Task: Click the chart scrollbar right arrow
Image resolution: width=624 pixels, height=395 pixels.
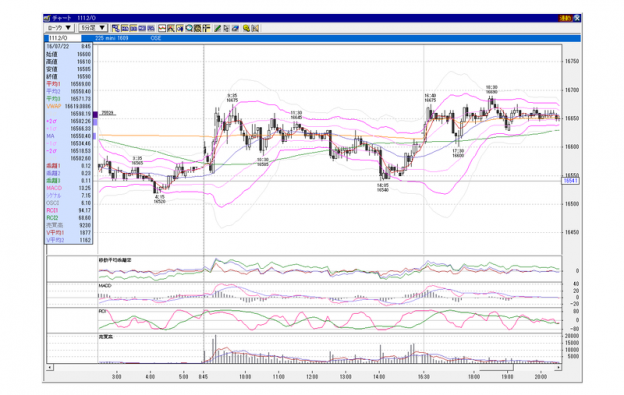Action: tap(558, 368)
